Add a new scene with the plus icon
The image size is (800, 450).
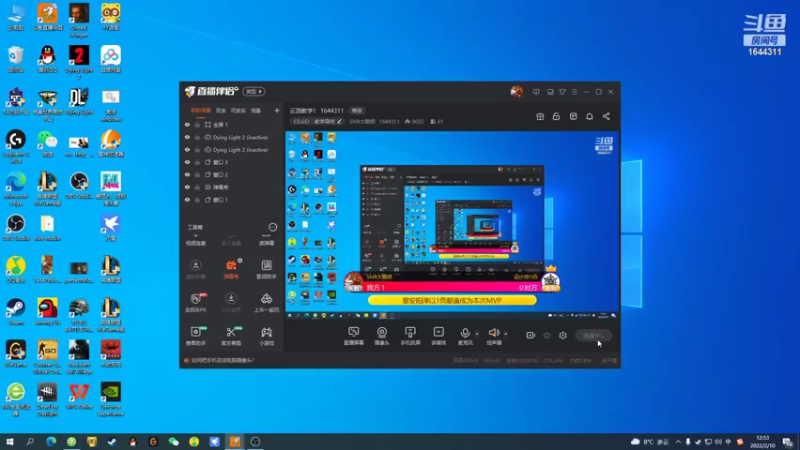point(277,110)
